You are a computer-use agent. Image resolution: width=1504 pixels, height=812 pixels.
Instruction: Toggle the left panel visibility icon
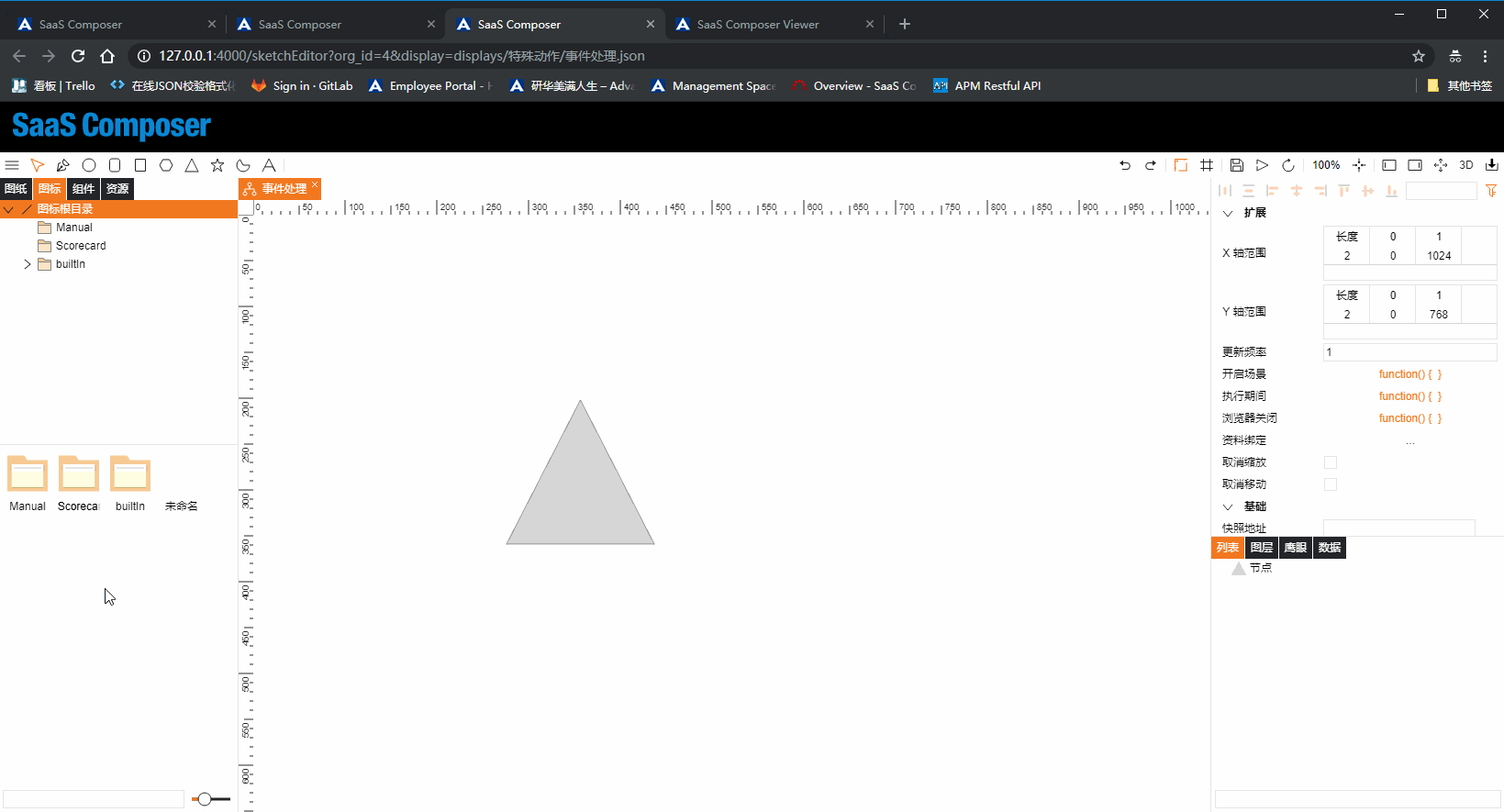[x=1389, y=165]
